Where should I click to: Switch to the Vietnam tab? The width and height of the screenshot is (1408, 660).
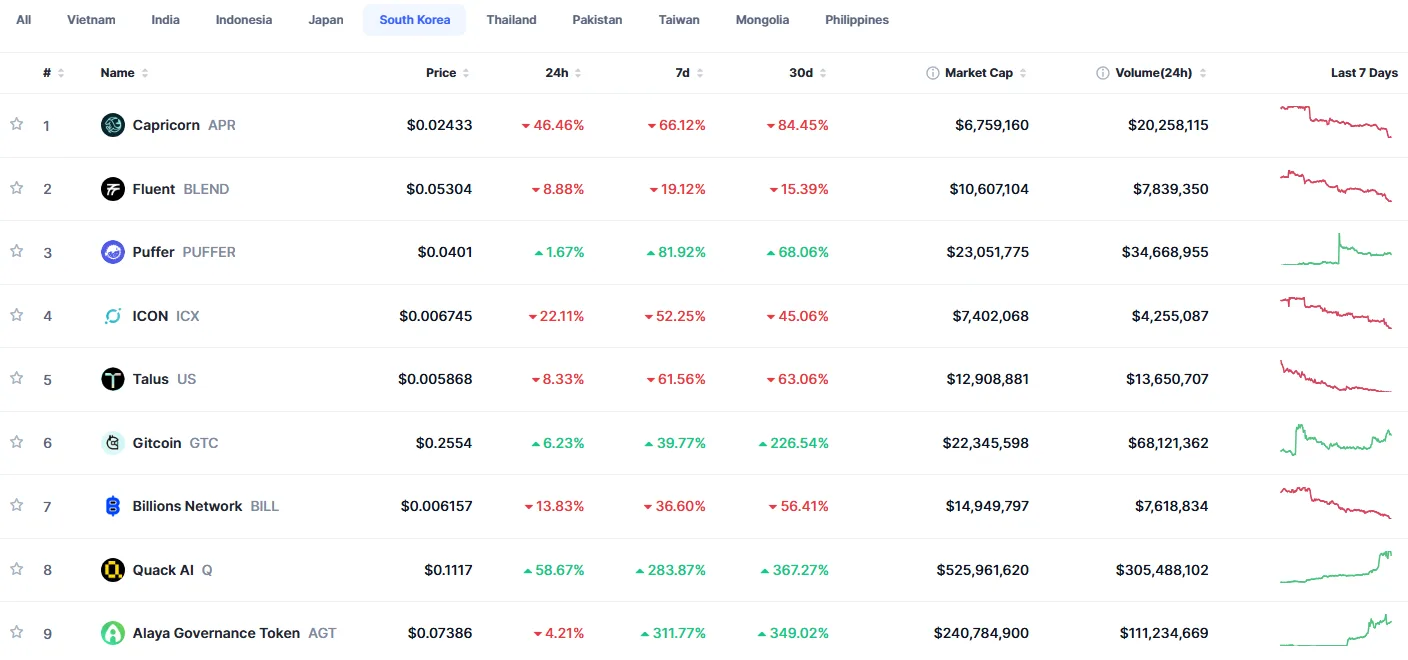(x=91, y=20)
